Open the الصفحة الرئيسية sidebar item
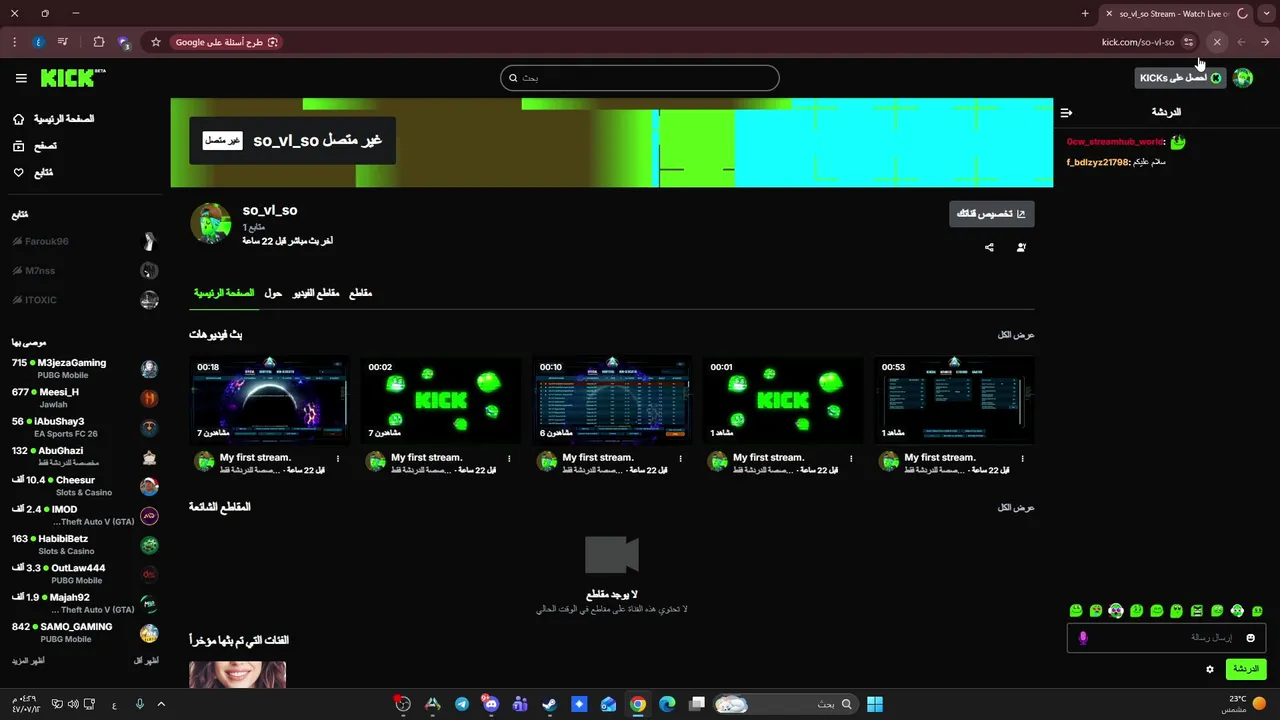This screenshot has height=720, width=1280. [x=53, y=119]
